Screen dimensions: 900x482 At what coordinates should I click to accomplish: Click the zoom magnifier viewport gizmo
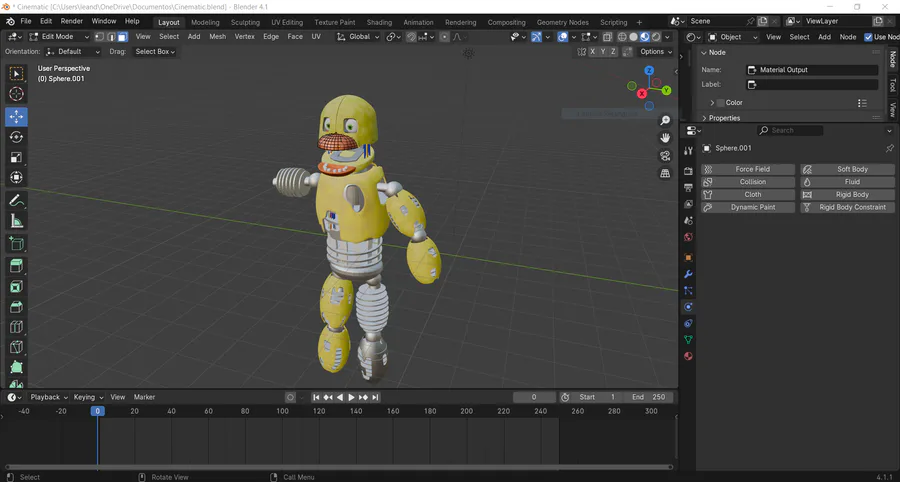point(665,120)
